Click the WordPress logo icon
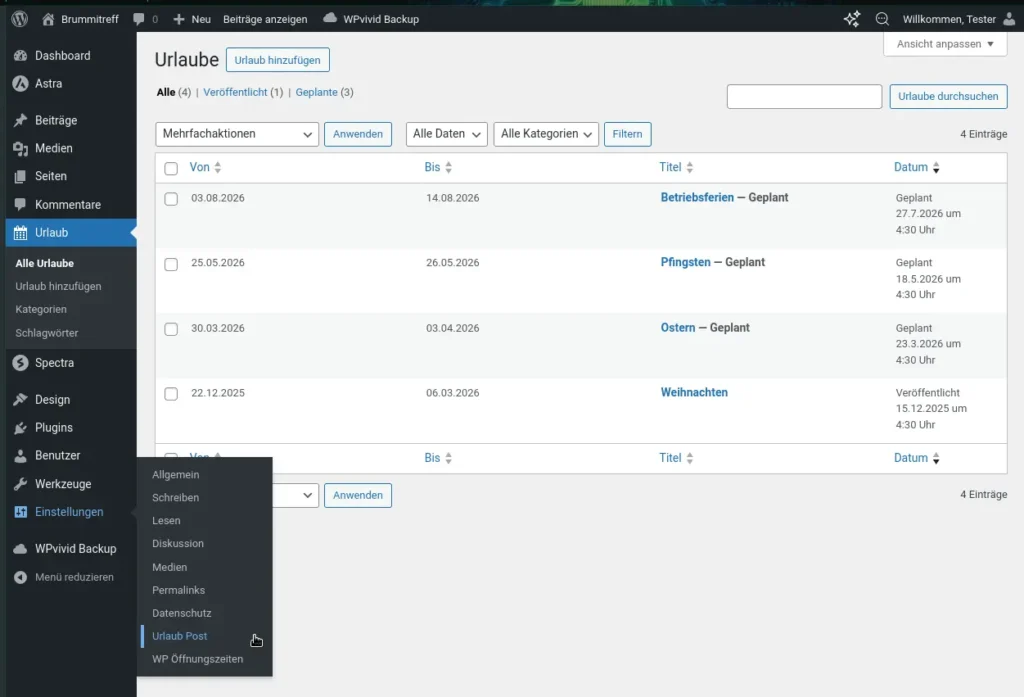1024x697 pixels. click(x=20, y=19)
